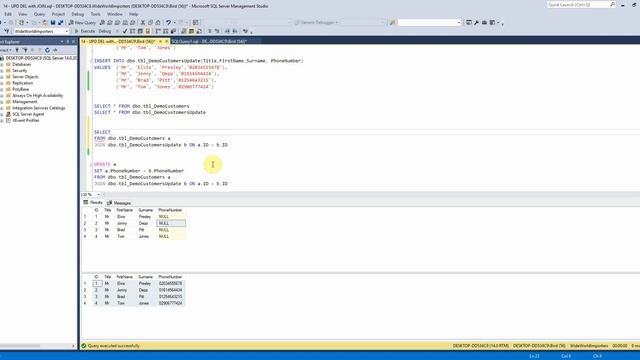Select the DESKTOP server root node
This screenshot has height=360, width=640.
coord(40,58)
